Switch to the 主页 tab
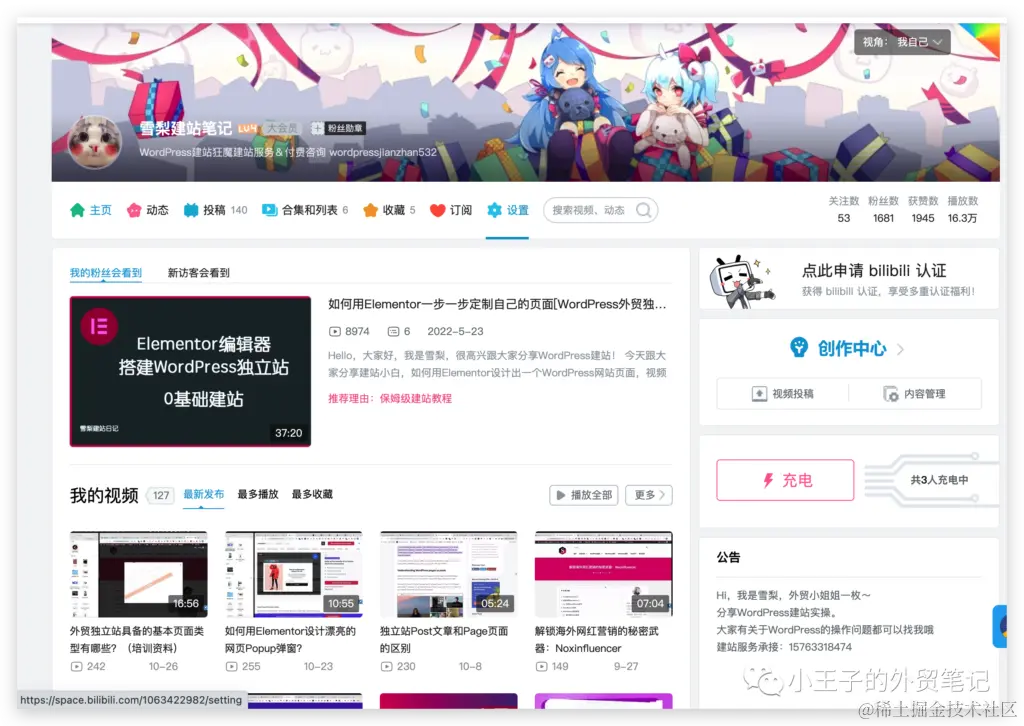The width and height of the screenshot is (1024, 726). tap(91, 210)
